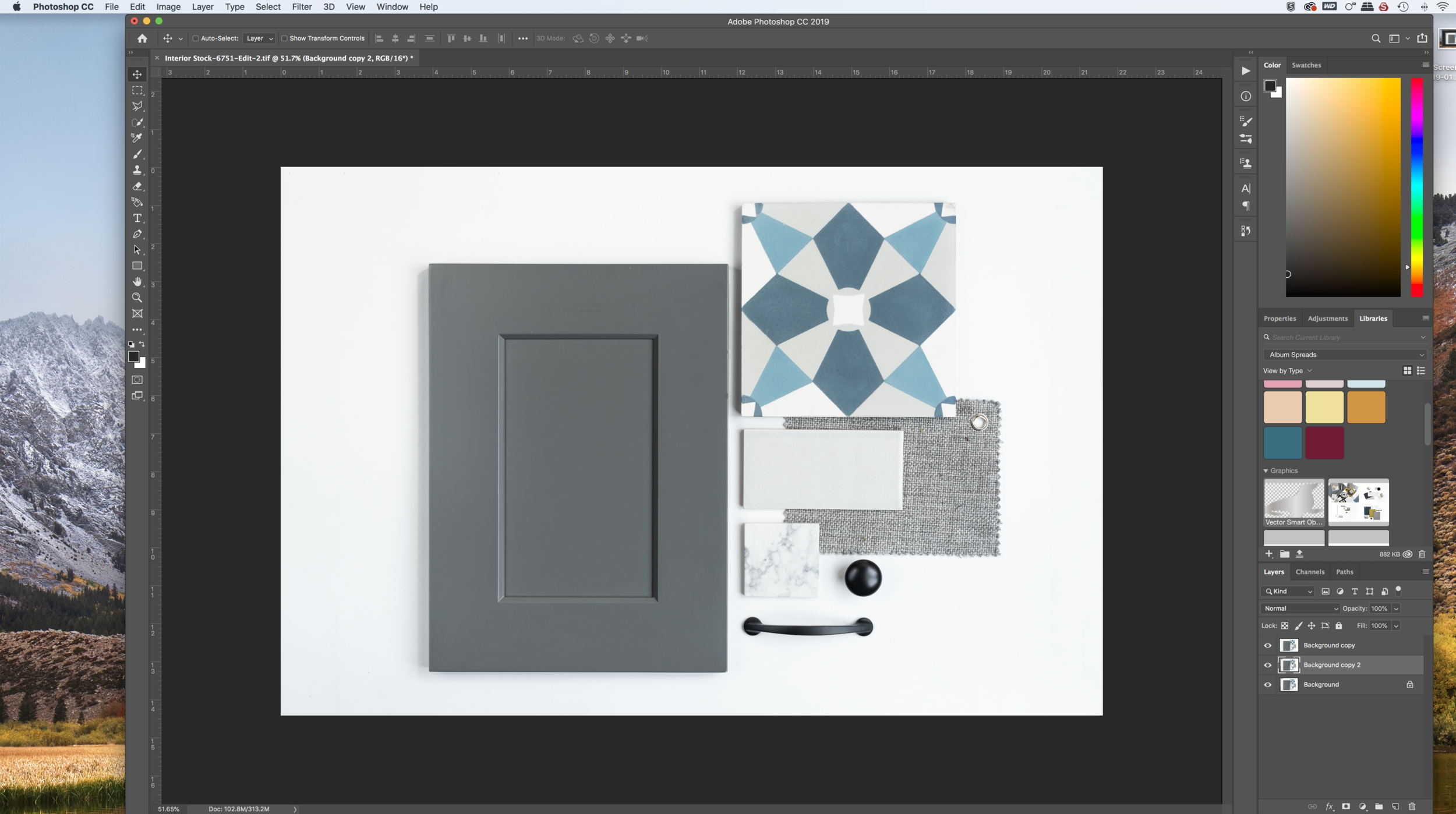Delete layer using Layers trash icon
1456x814 pixels.
tap(1412, 806)
